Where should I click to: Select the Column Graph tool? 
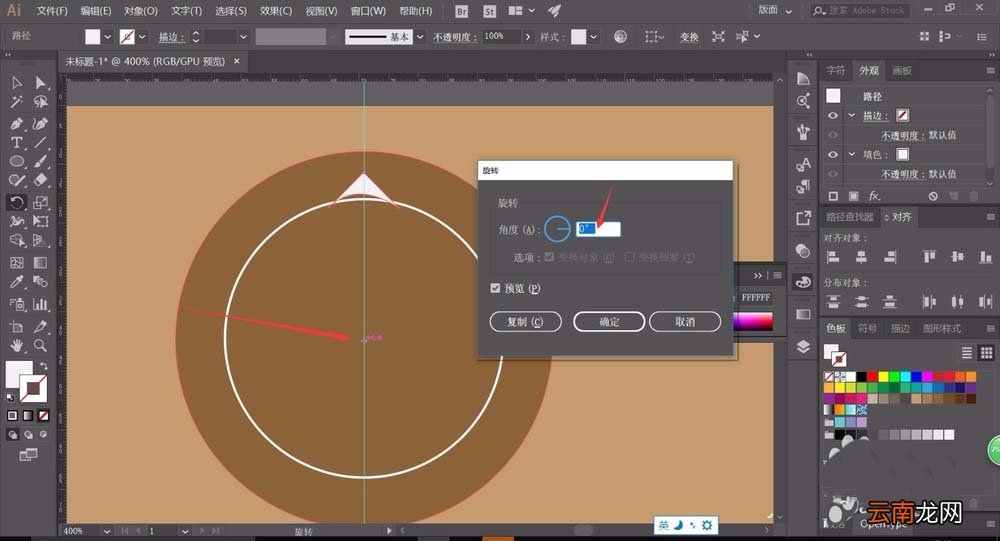[x=40, y=304]
